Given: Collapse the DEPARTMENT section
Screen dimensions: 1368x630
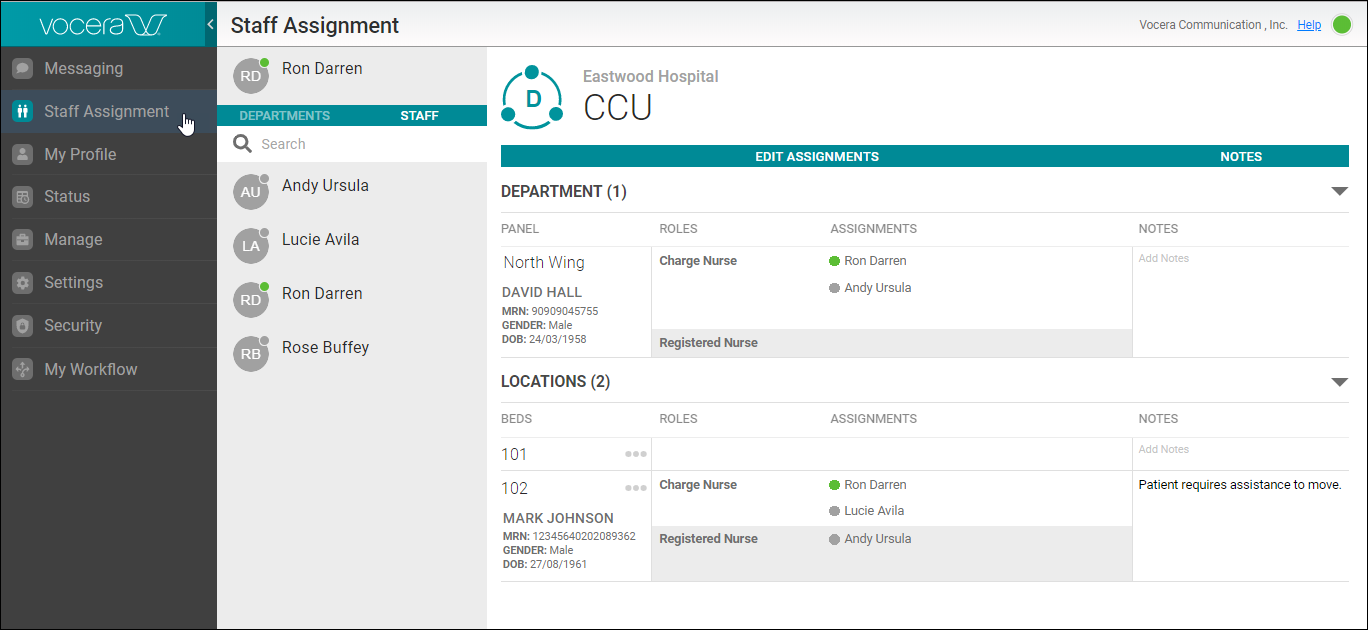Looking at the screenshot, I should coord(1339,191).
